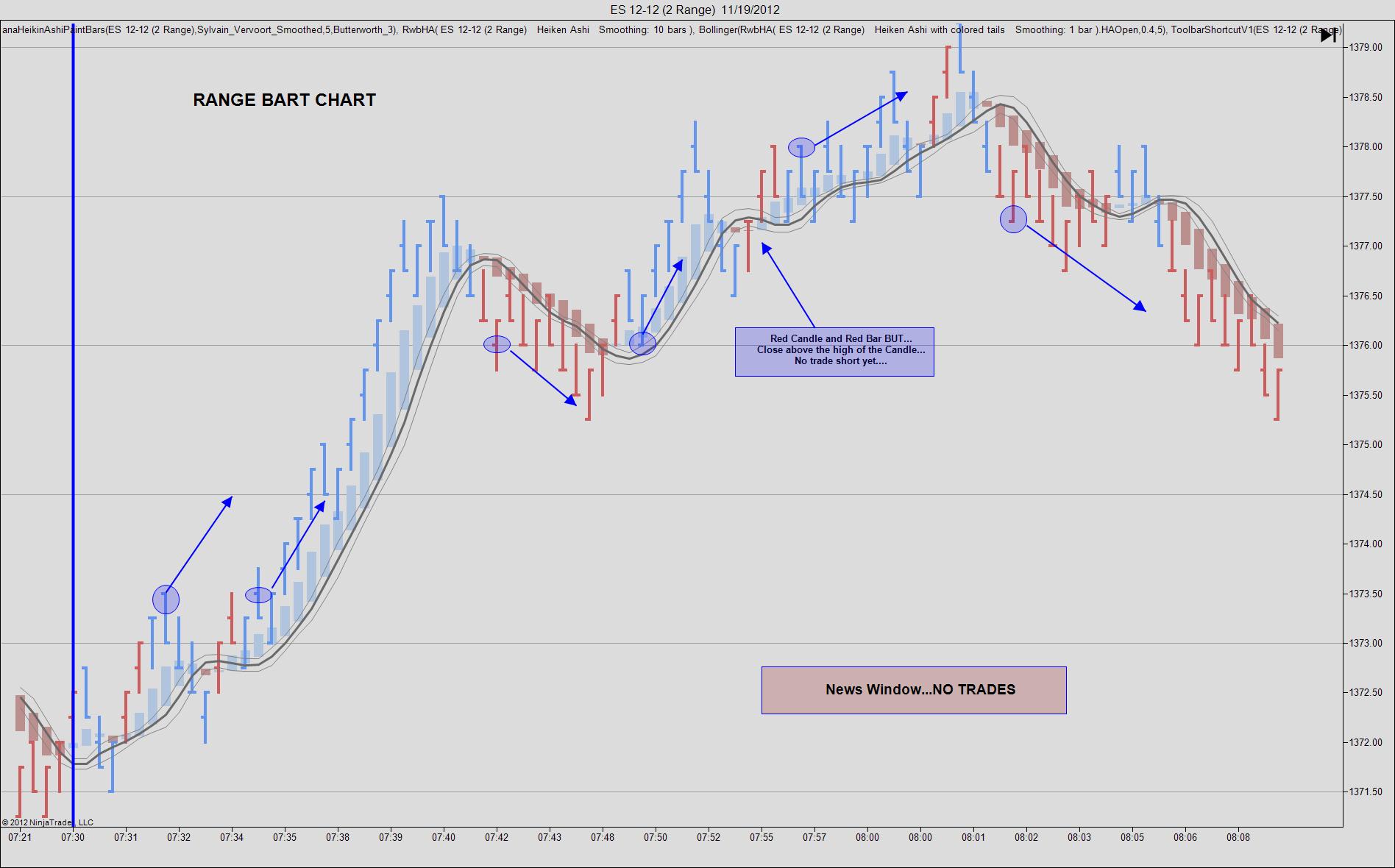Viewport: 1395px width, 868px height.
Task: Click the 07:31 time axis label
Action: [126, 837]
